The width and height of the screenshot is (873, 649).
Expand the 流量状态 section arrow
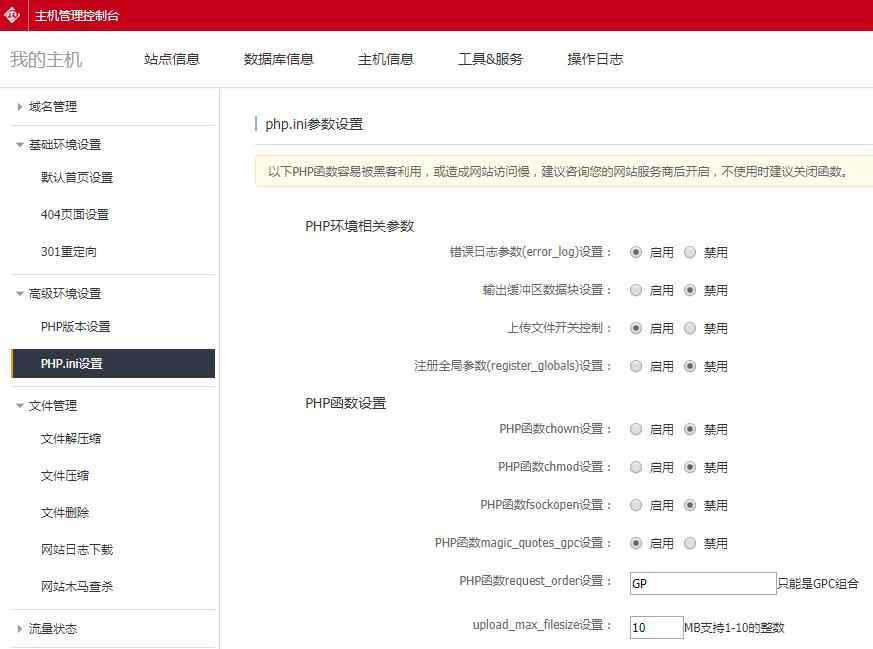(19, 629)
